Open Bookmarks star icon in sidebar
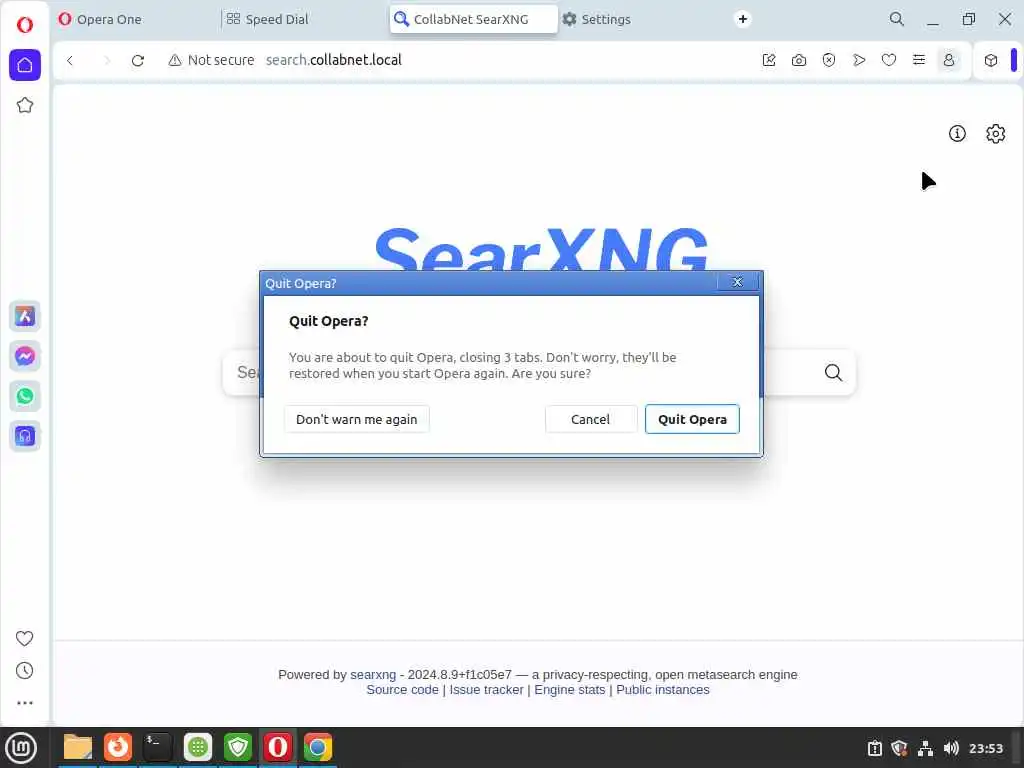 pos(25,105)
